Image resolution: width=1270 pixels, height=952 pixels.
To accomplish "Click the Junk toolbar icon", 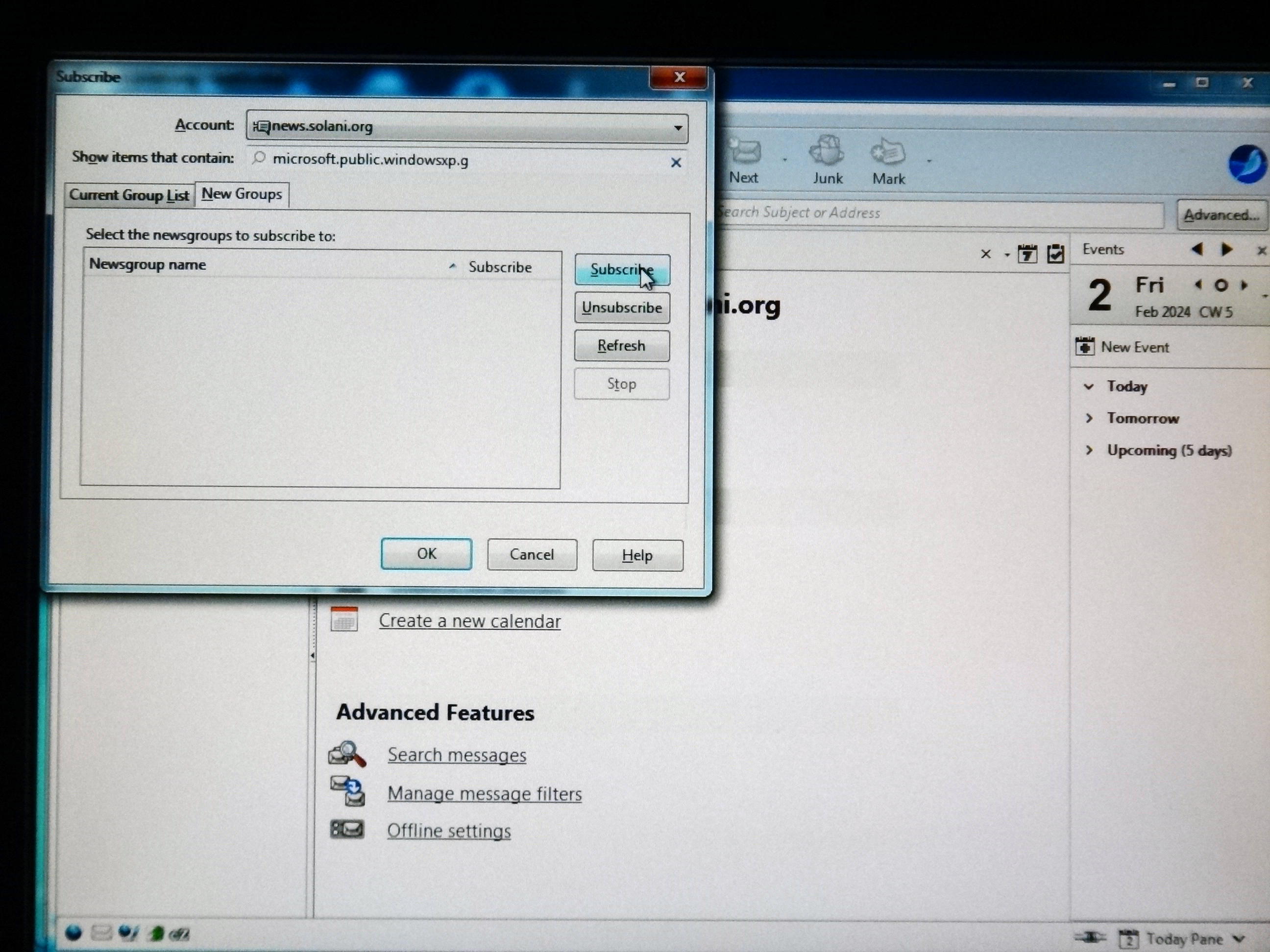I will [x=827, y=151].
